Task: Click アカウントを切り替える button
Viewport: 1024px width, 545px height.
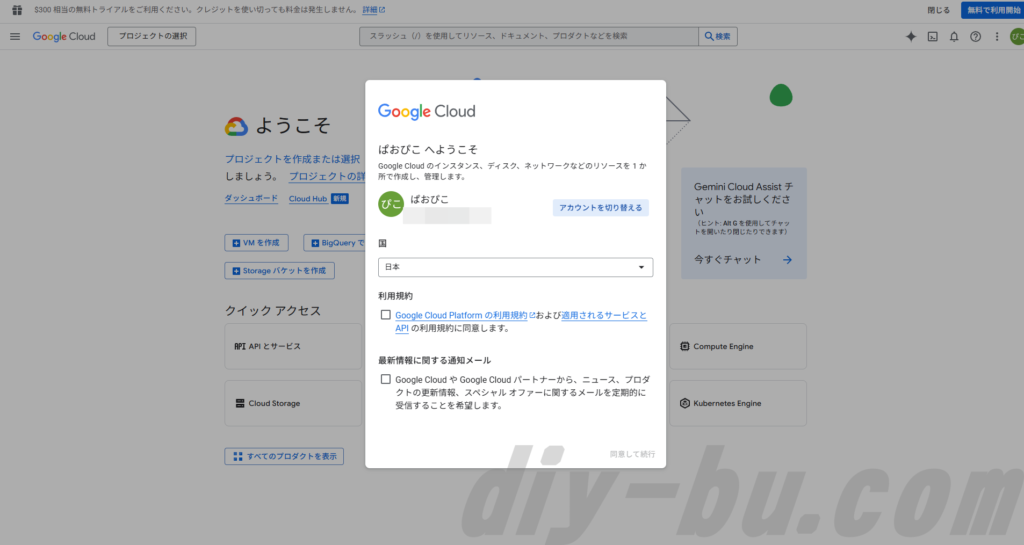Action: click(x=600, y=208)
